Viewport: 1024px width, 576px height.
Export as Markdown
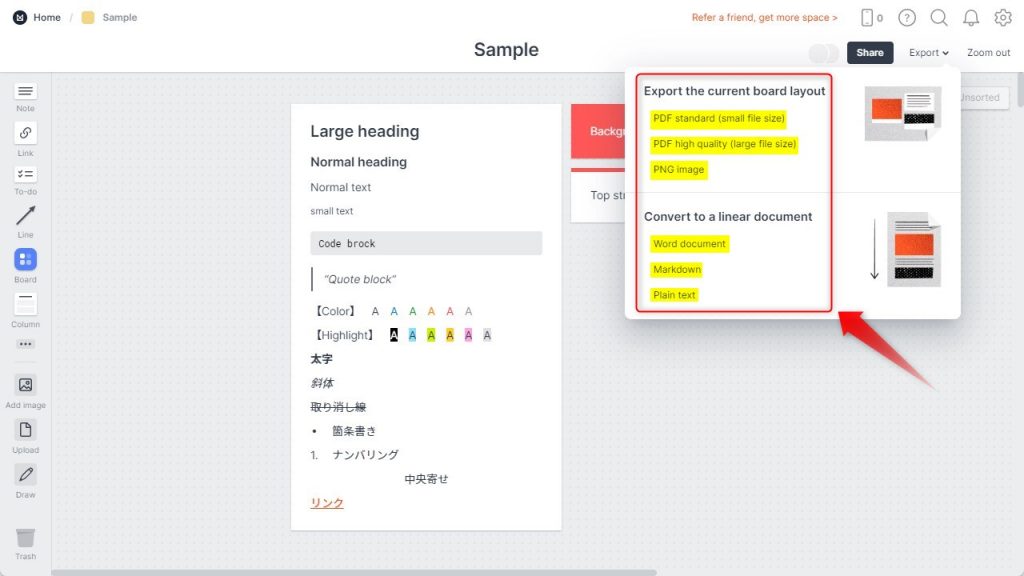677,269
